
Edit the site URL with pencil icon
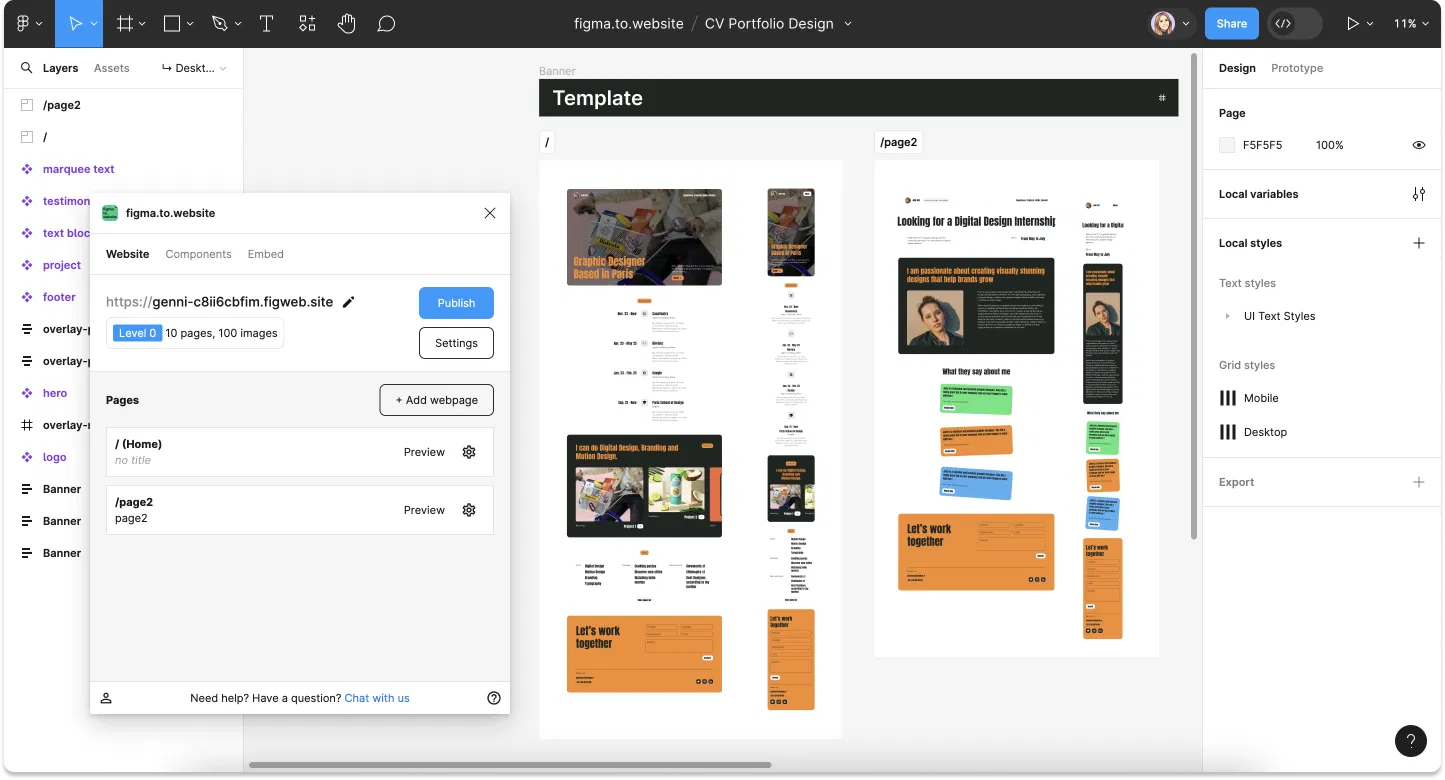point(349,302)
